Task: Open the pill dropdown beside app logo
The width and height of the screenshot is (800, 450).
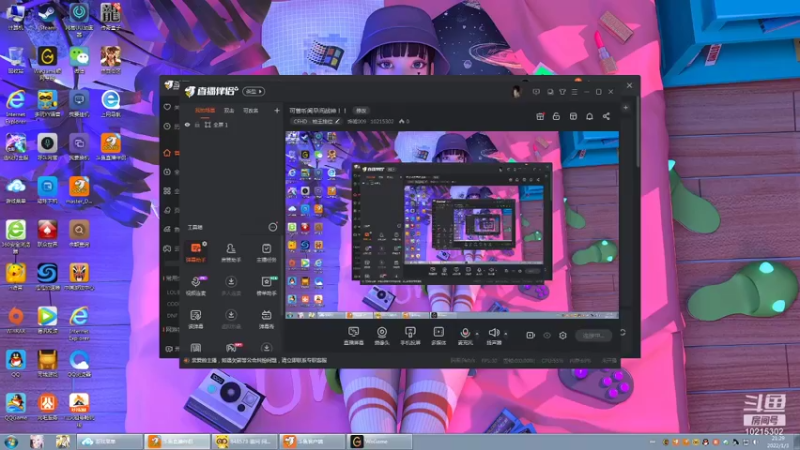Action: pyautogui.click(x=254, y=91)
